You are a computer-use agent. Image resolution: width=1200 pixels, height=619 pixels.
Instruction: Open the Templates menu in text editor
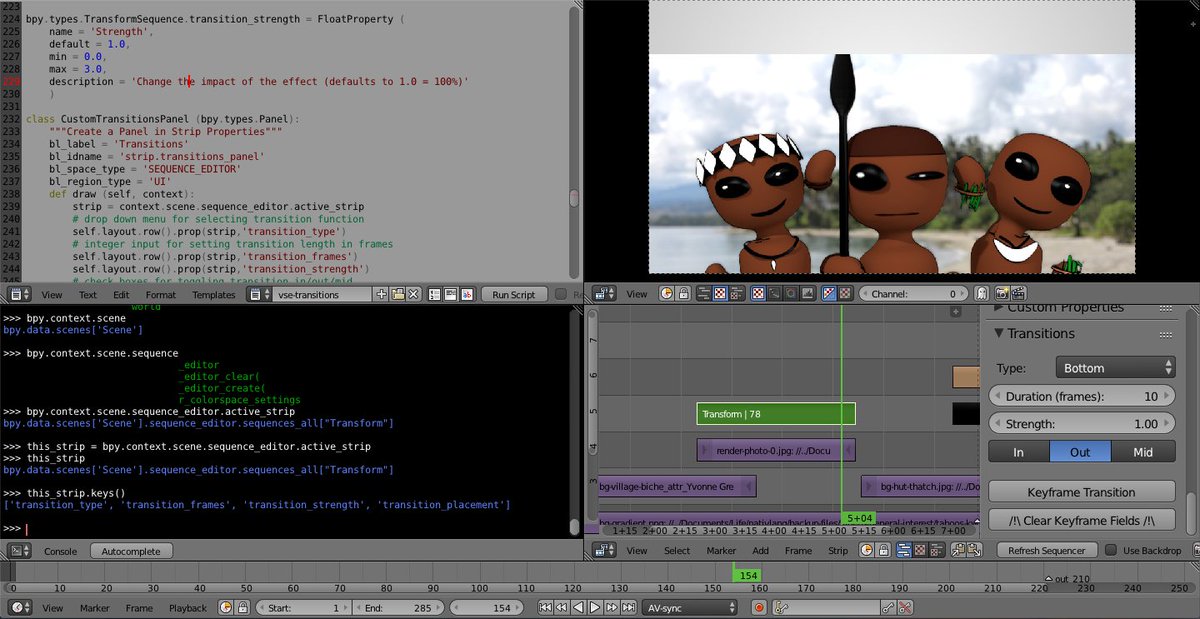pyautogui.click(x=214, y=295)
